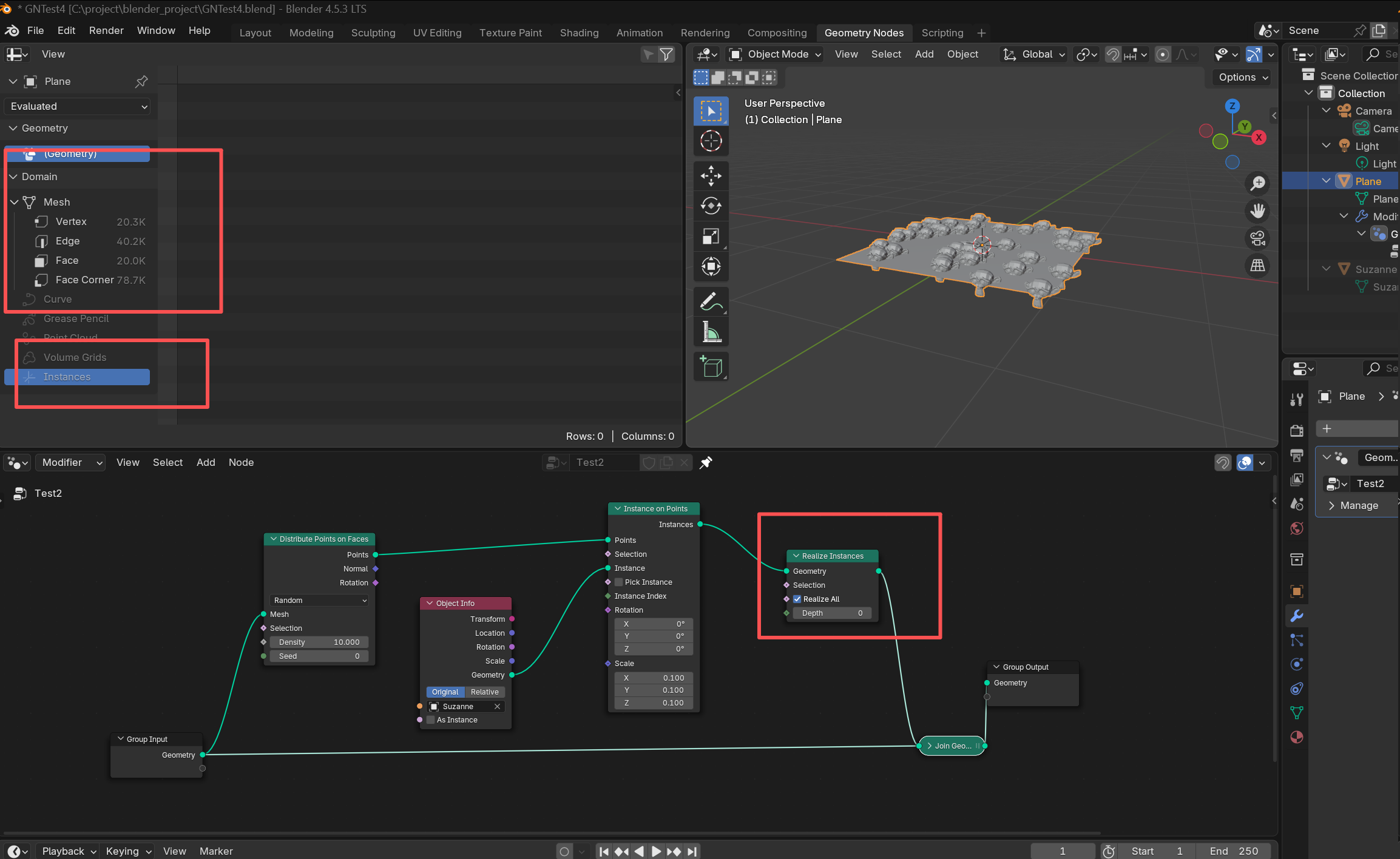Click the Add Cube tool icon
Image resolution: width=1400 pixels, height=859 pixels.
711,366
